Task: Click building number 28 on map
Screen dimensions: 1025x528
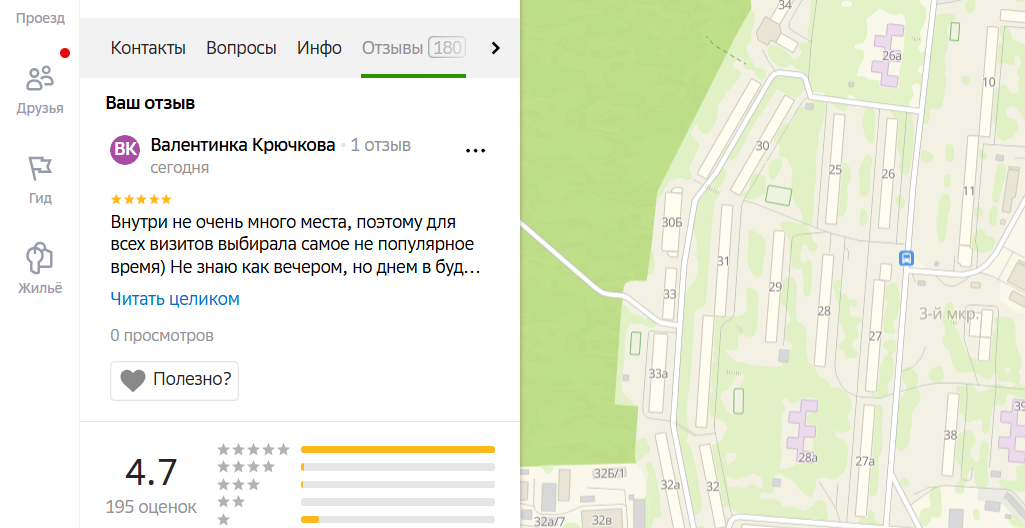Action: point(824,311)
